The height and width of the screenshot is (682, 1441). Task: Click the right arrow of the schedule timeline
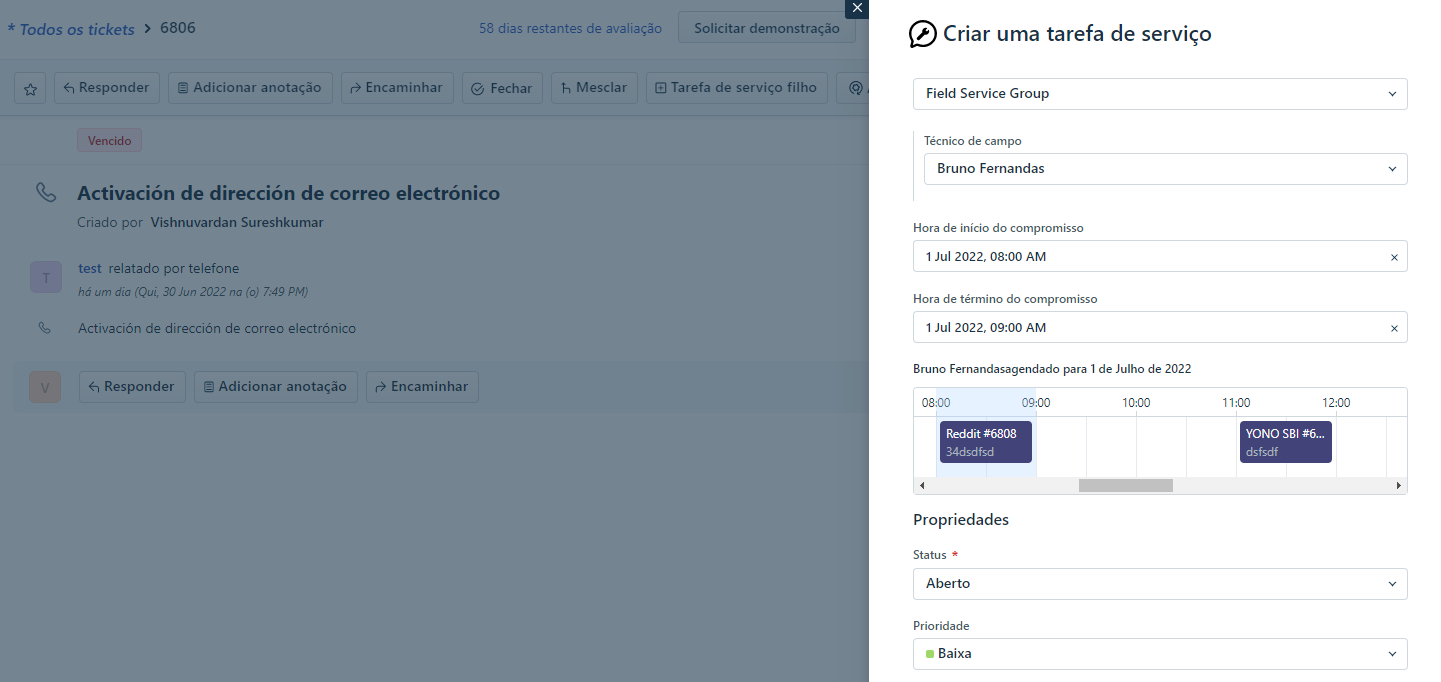[x=1399, y=485]
